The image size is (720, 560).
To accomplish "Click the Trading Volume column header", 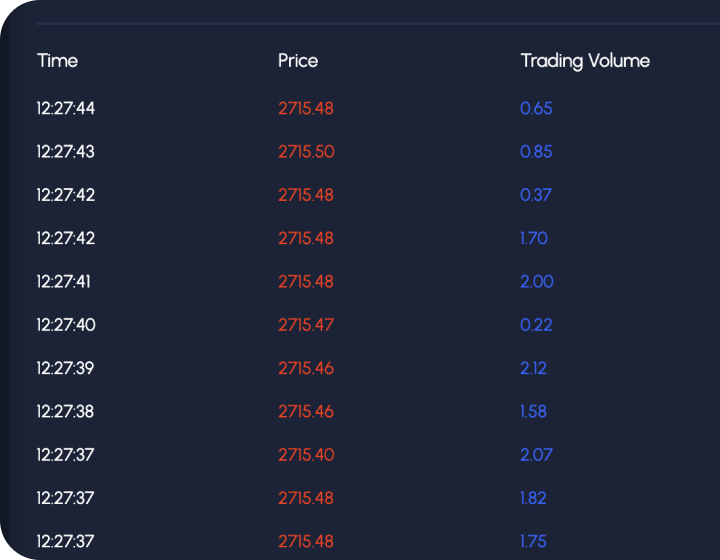I will (585, 61).
